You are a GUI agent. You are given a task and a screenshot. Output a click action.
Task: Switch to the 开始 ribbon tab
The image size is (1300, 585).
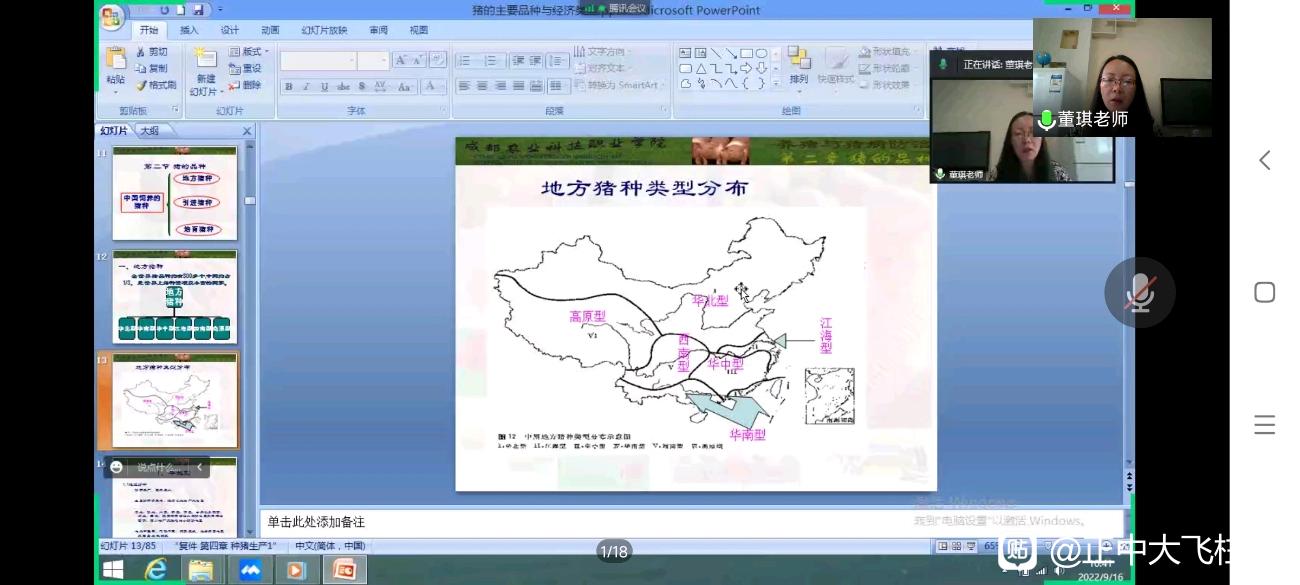click(149, 30)
